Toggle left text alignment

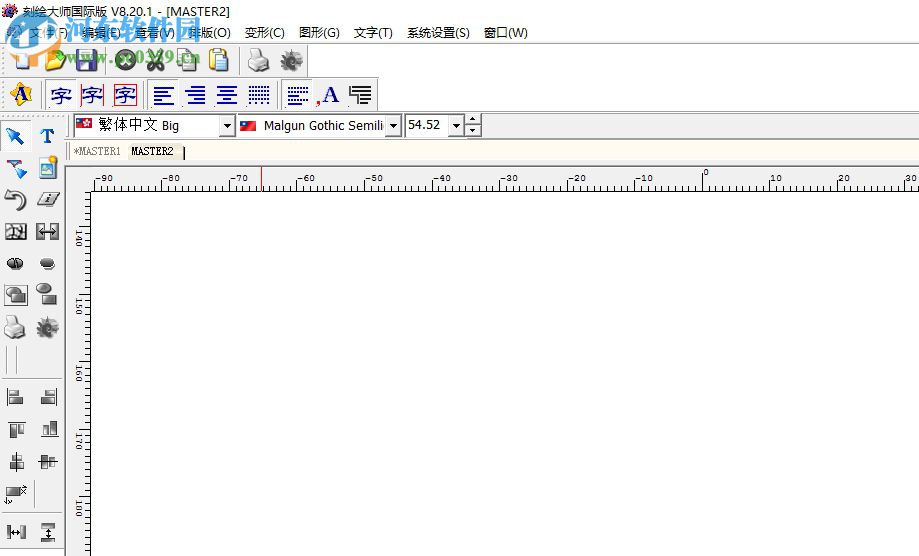164,95
